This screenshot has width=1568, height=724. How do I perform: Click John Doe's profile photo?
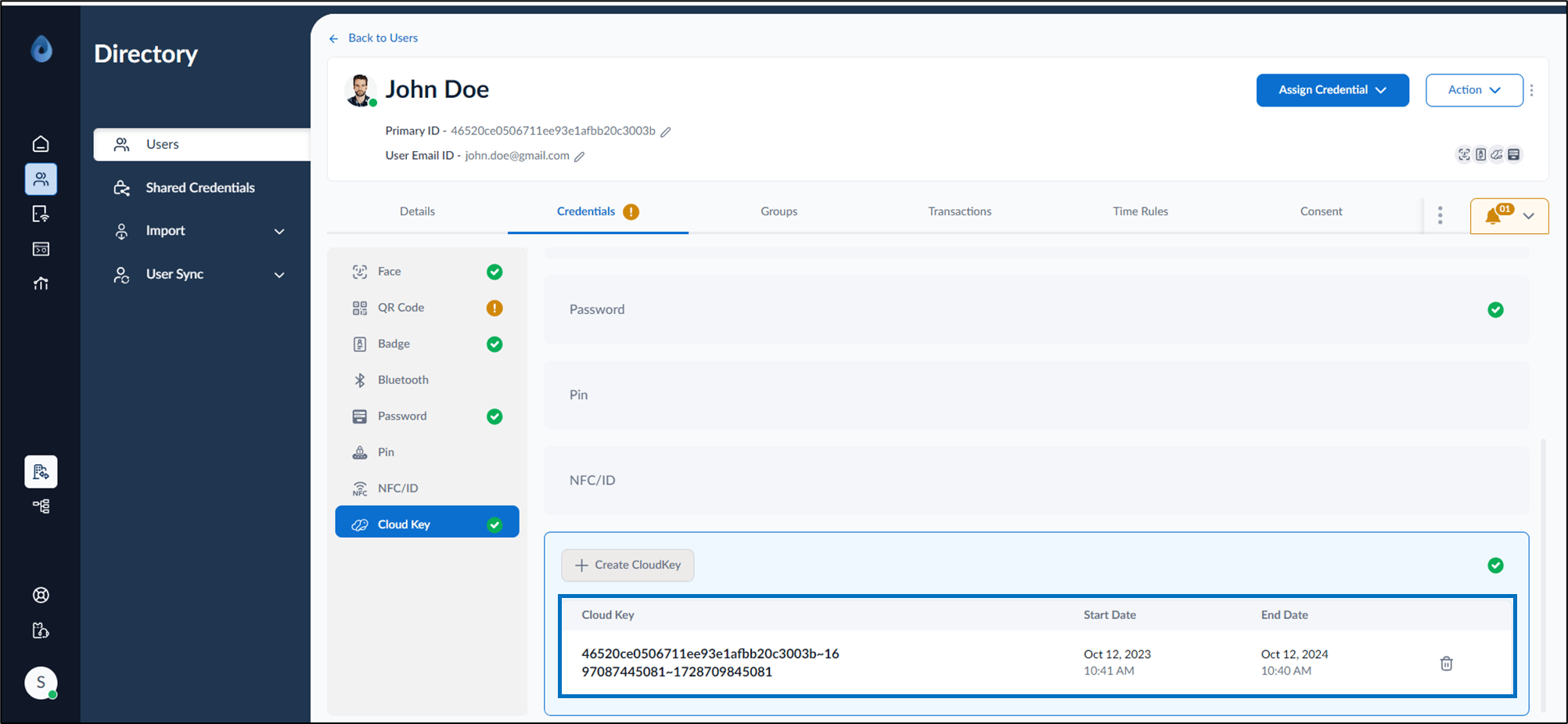point(360,90)
